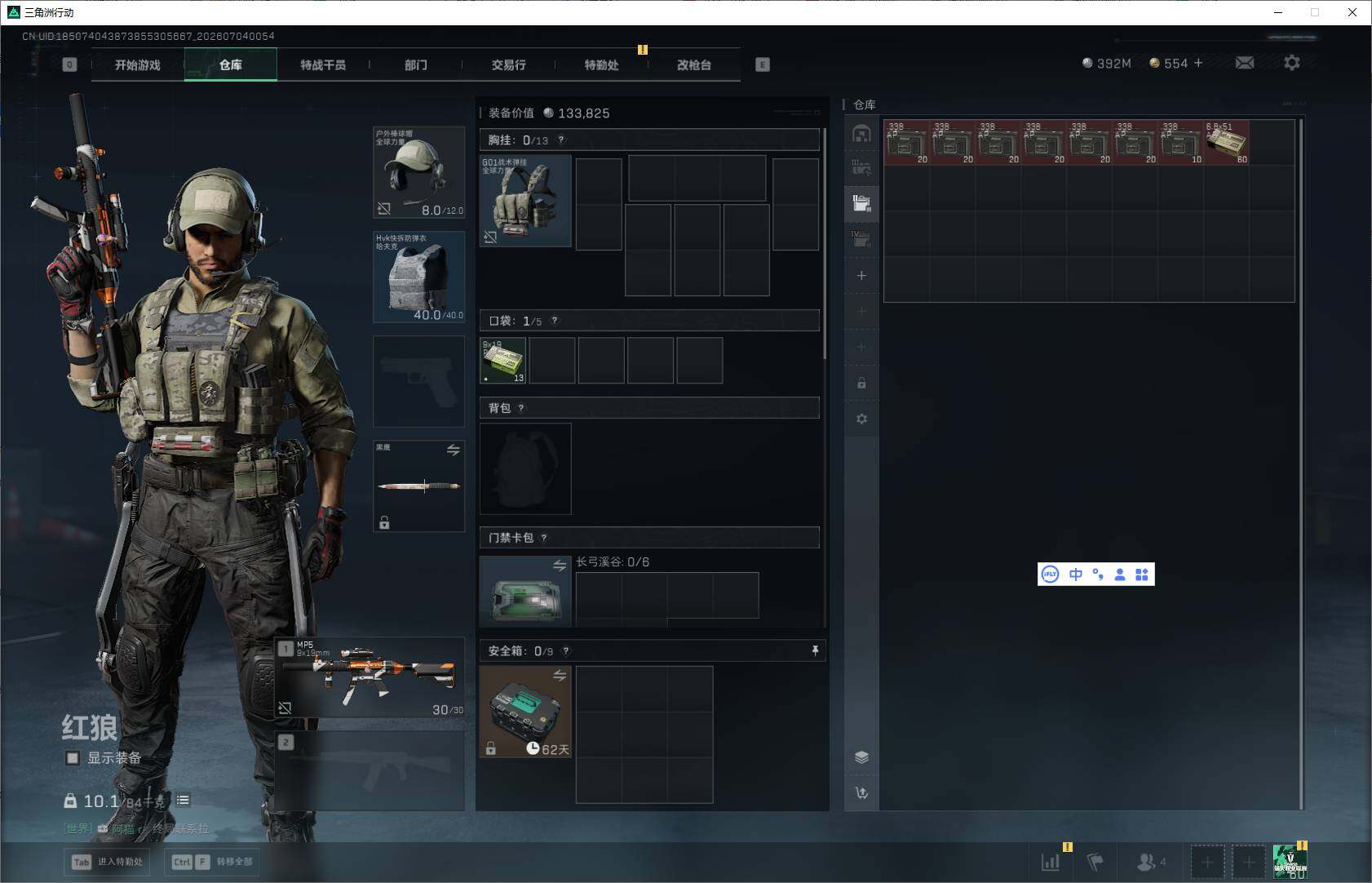The width and height of the screenshot is (1372, 883).
Task: Select the safe box with 62天 timer
Action: tap(525, 712)
